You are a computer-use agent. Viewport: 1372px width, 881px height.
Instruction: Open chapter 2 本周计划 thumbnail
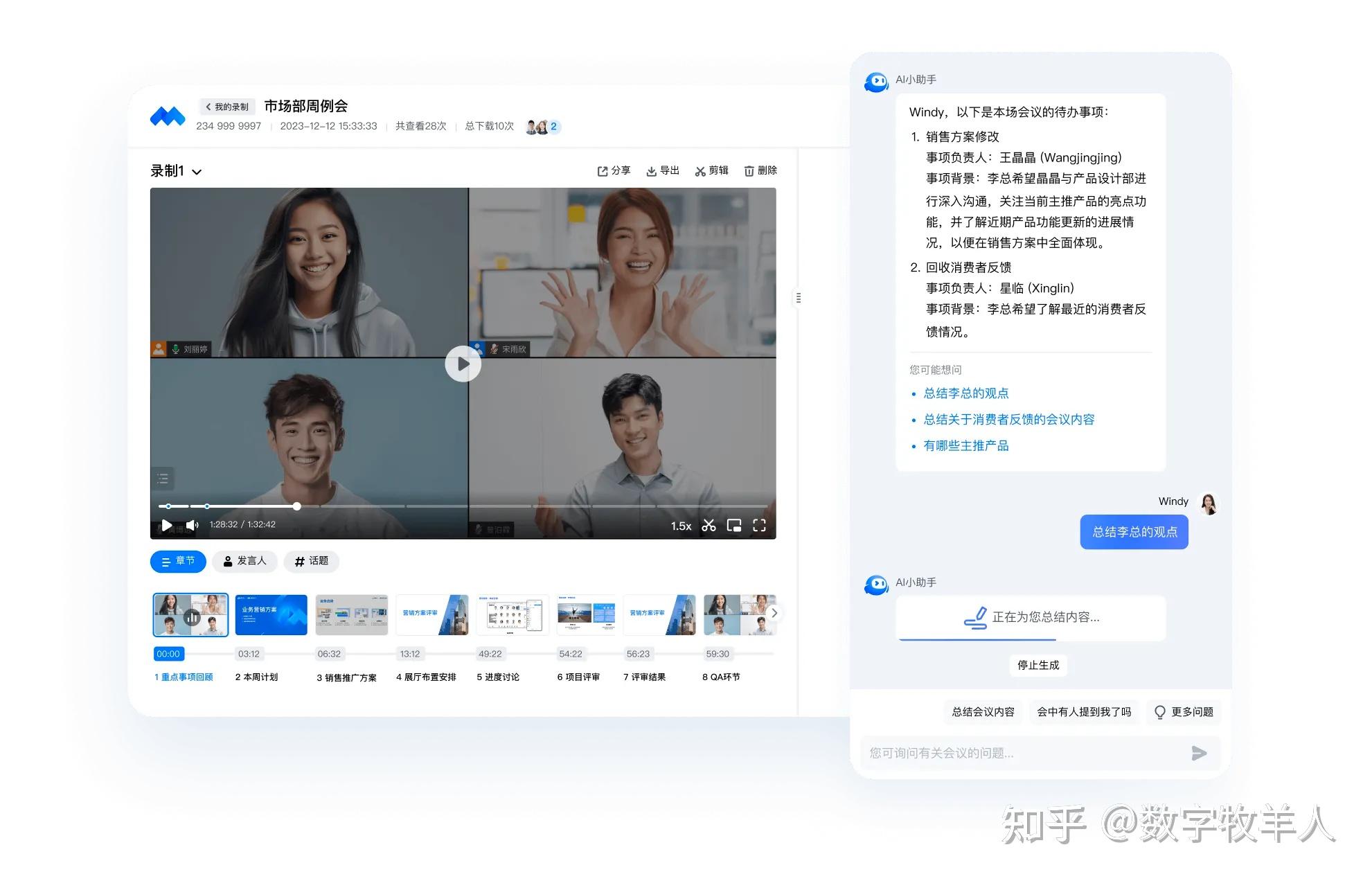pos(271,615)
